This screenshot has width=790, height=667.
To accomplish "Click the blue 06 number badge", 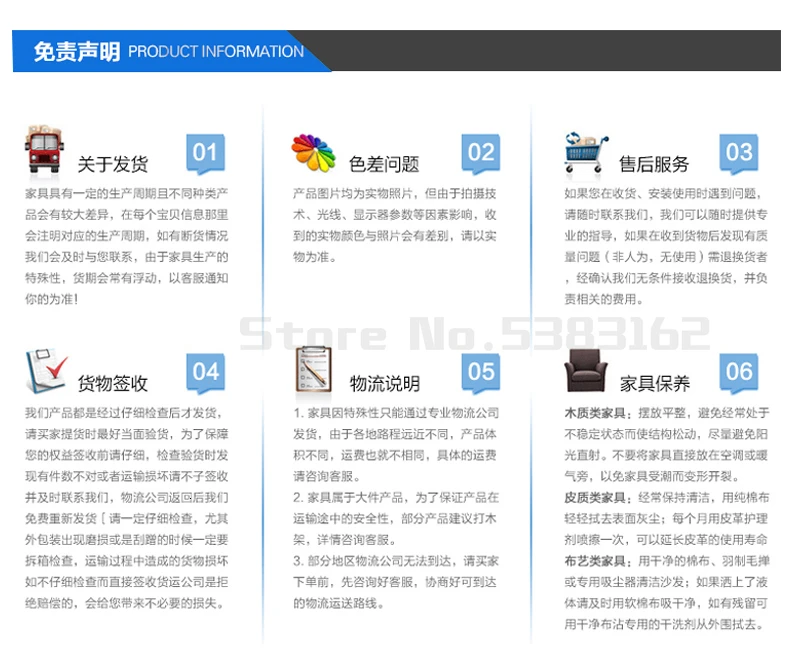I will (x=739, y=373).
